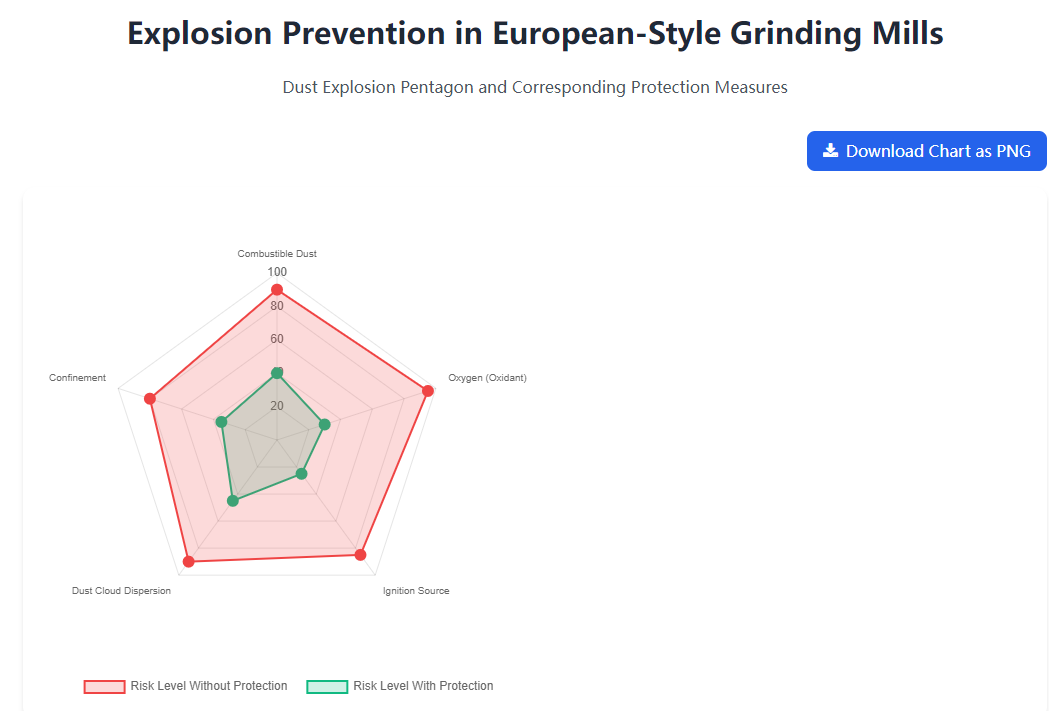Screen dimensions: 1049x711
Task: Click the green legend color box
Action: (327, 686)
